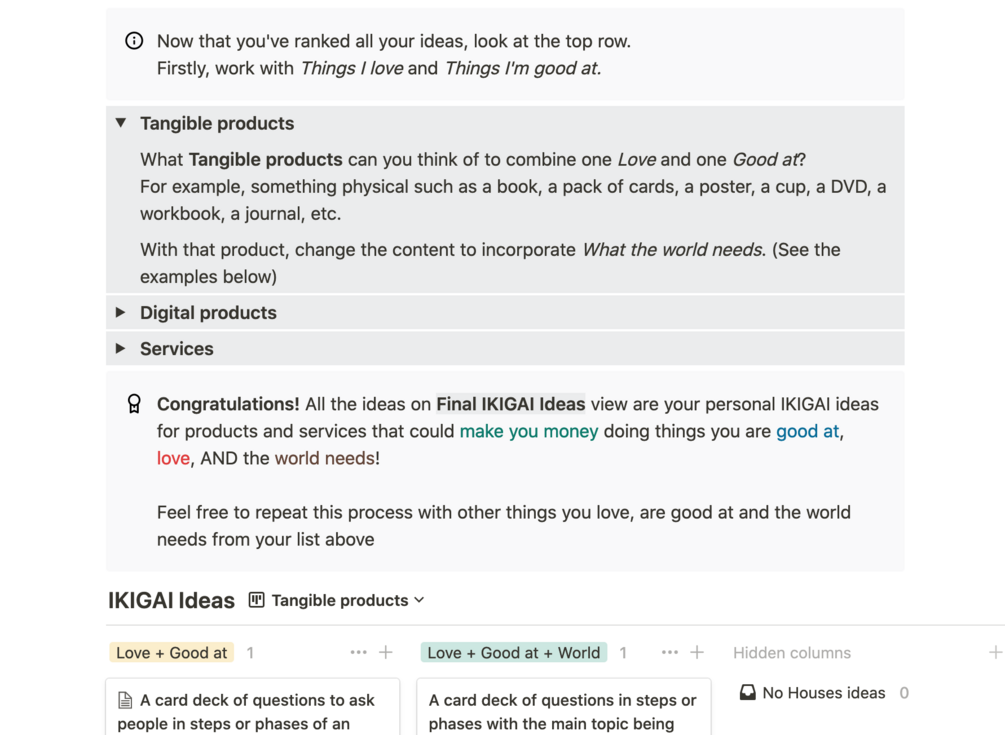1005x735 pixels.
Task: Click the yellow Love + Good at tag
Action: 171,653
